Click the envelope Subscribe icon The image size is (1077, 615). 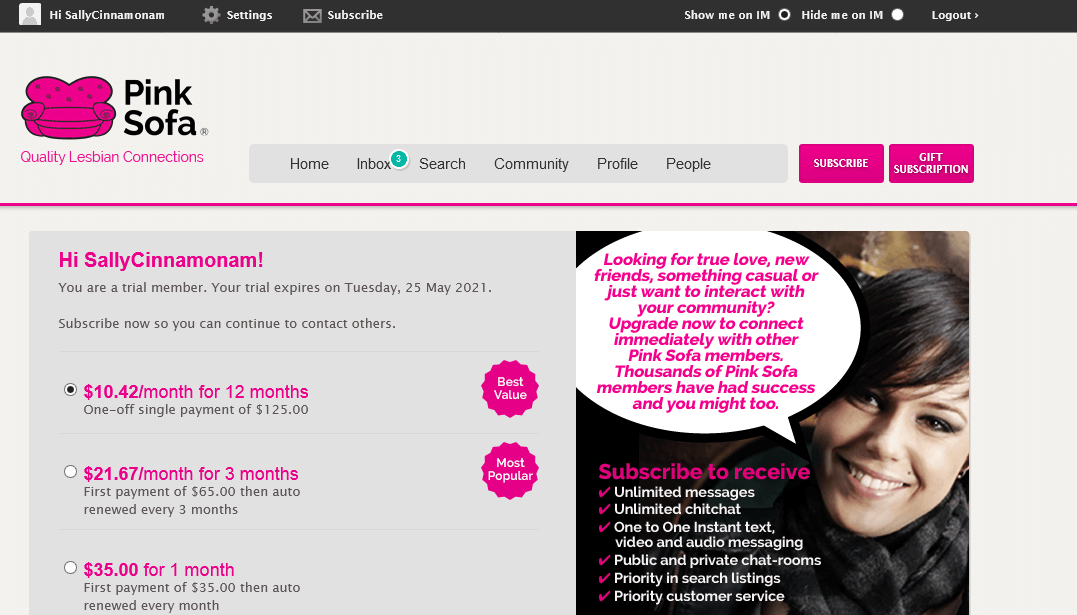(x=312, y=15)
